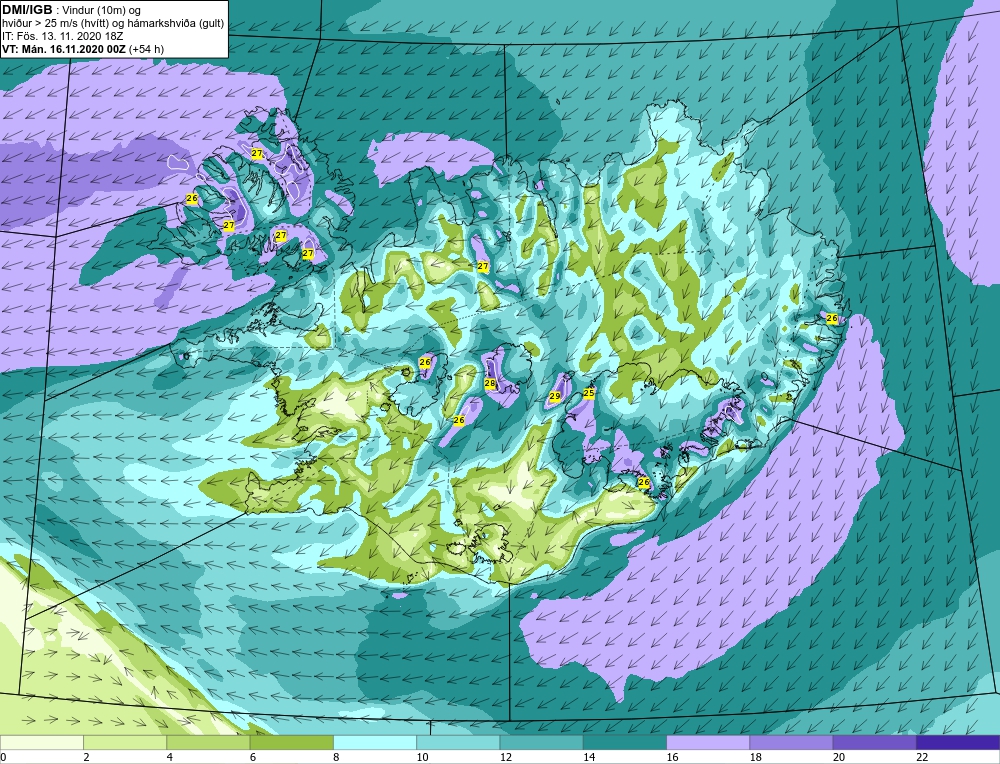
Task: Click the '(+54 h)' forecast offset text
Action: (x=146, y=49)
